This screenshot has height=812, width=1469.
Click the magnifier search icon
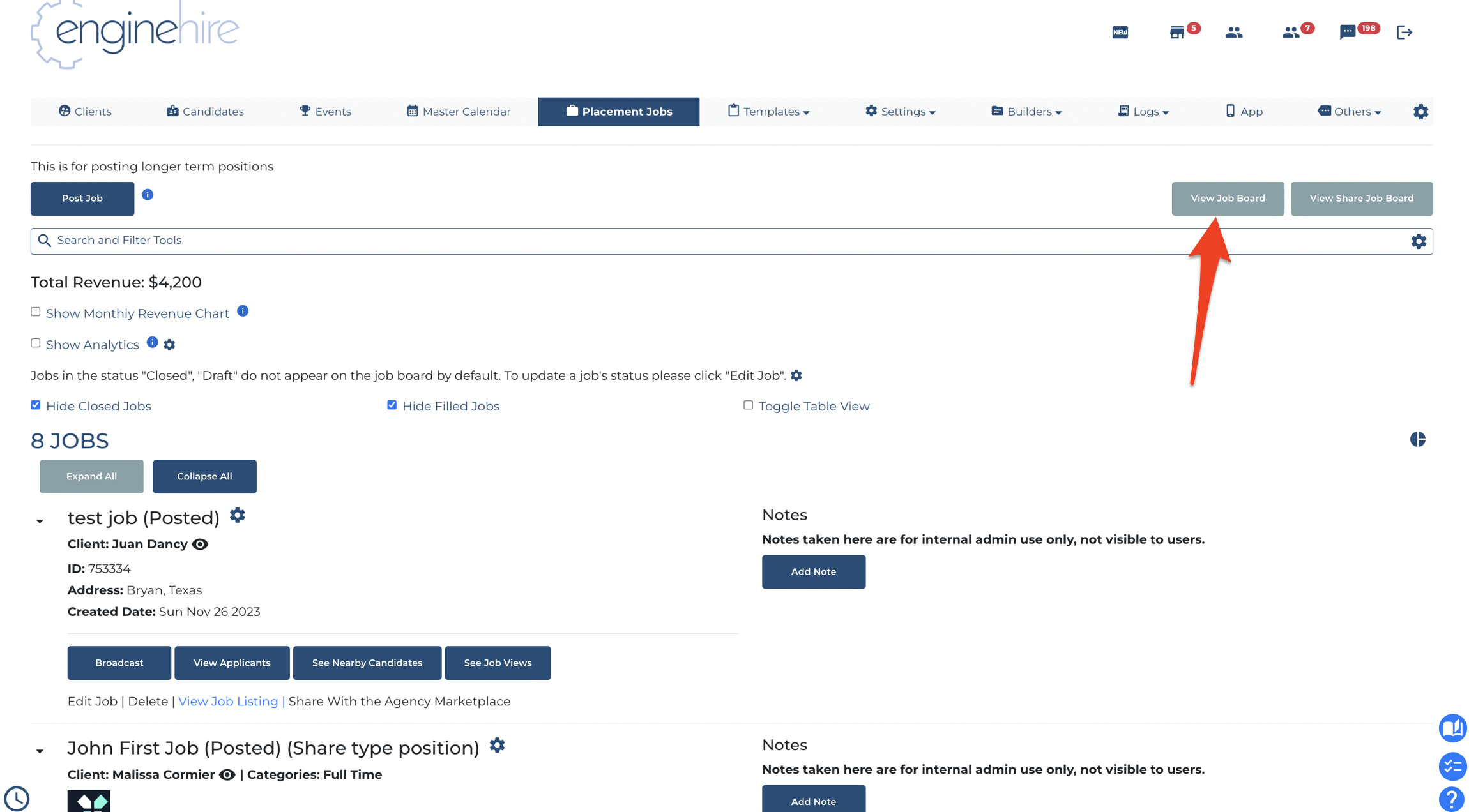[x=44, y=241]
